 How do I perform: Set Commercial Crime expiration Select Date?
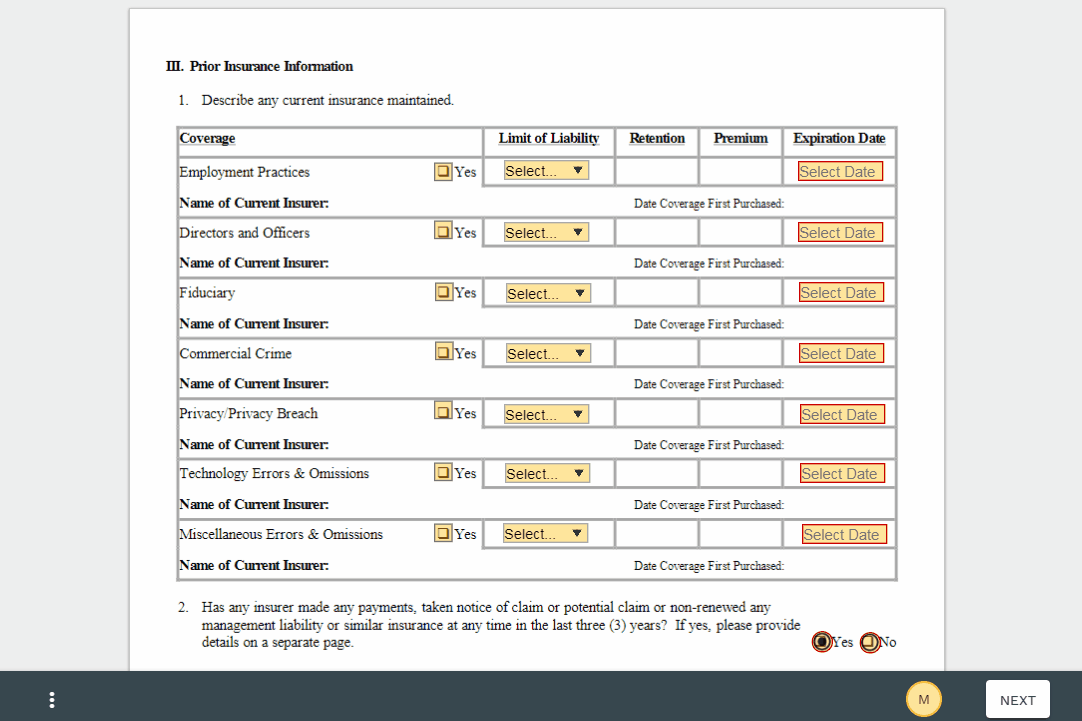(841, 354)
